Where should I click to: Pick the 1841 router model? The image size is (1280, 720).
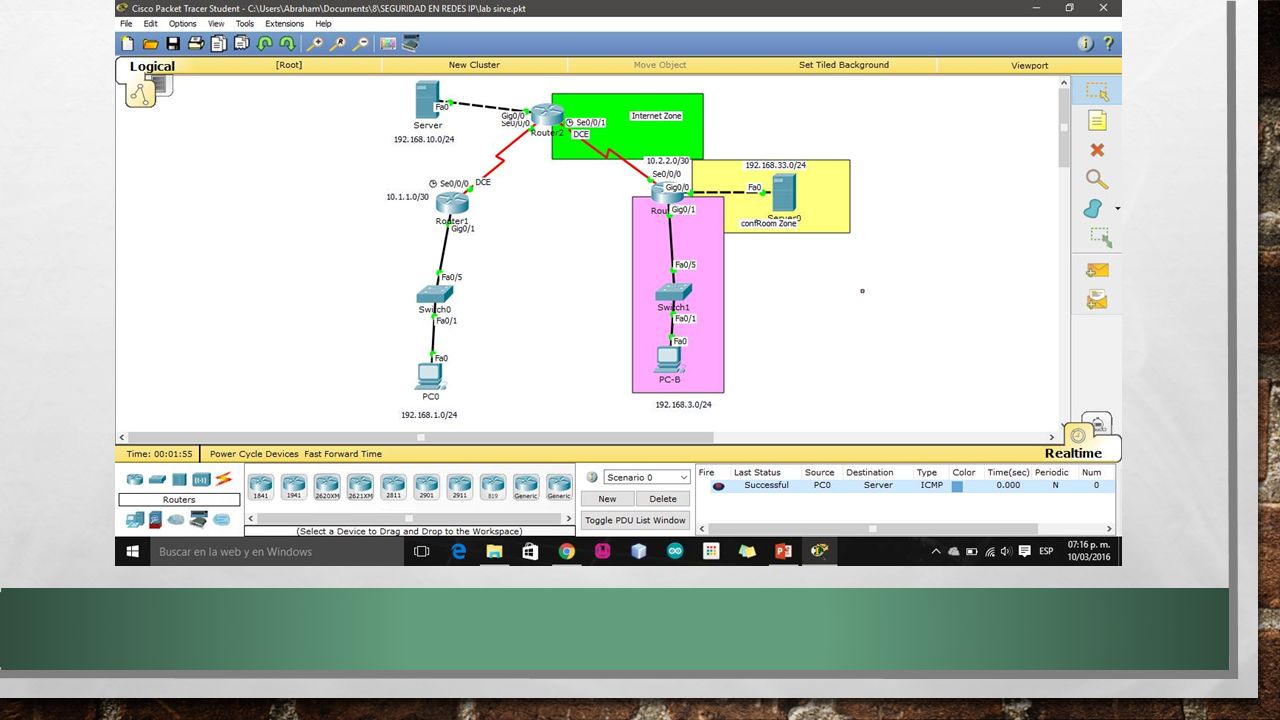tap(261, 487)
